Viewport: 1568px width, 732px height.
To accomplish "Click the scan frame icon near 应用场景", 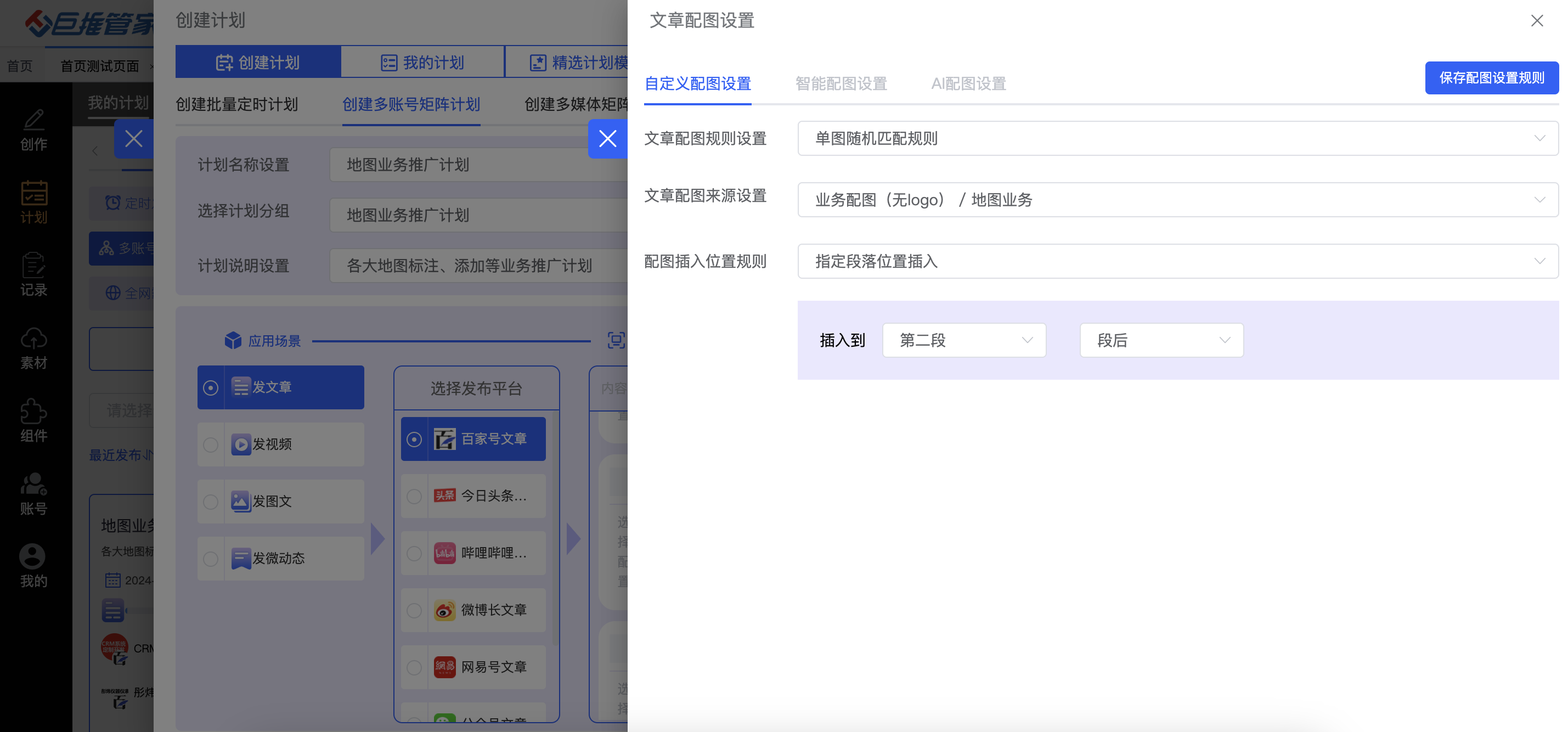I will pyautogui.click(x=616, y=340).
